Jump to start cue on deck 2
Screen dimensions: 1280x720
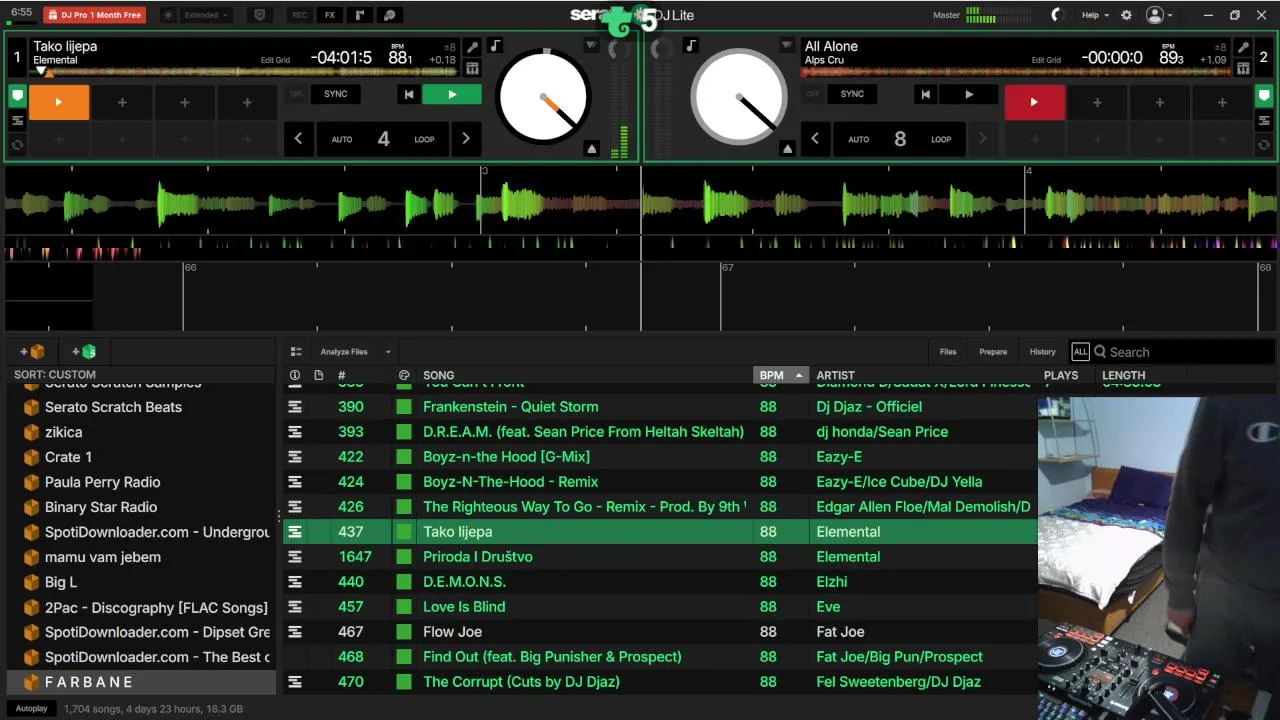click(926, 94)
